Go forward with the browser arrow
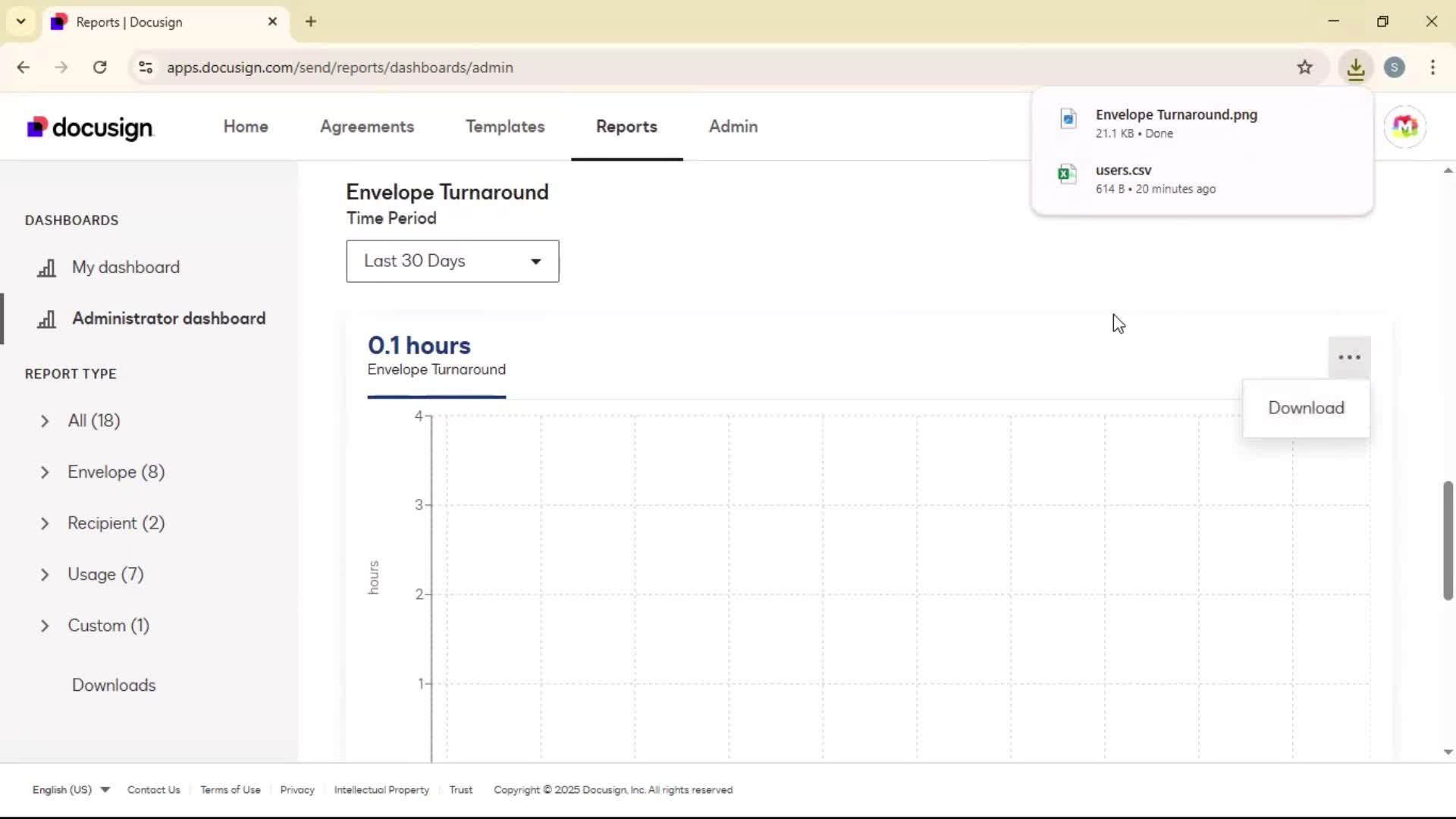This screenshot has height=819, width=1456. point(61,67)
